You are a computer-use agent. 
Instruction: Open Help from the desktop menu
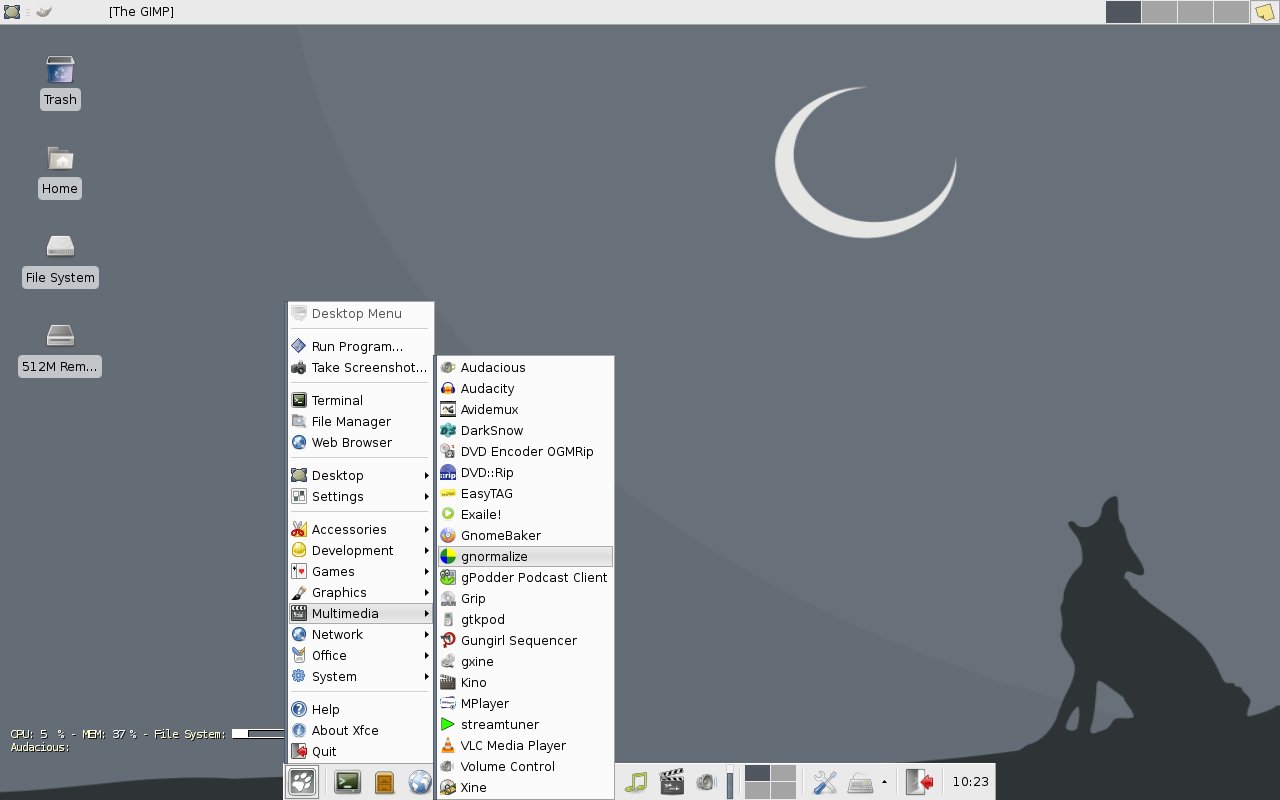pos(361,709)
